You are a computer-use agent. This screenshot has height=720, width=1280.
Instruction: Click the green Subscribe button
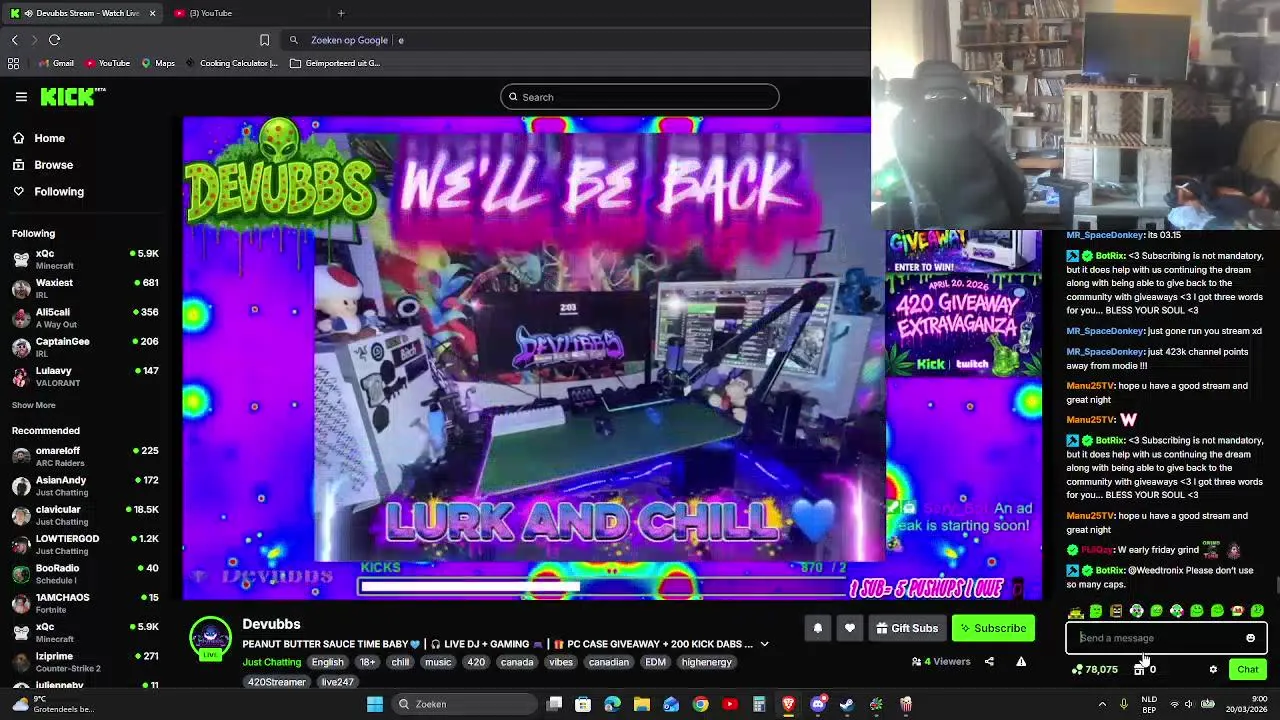click(993, 628)
